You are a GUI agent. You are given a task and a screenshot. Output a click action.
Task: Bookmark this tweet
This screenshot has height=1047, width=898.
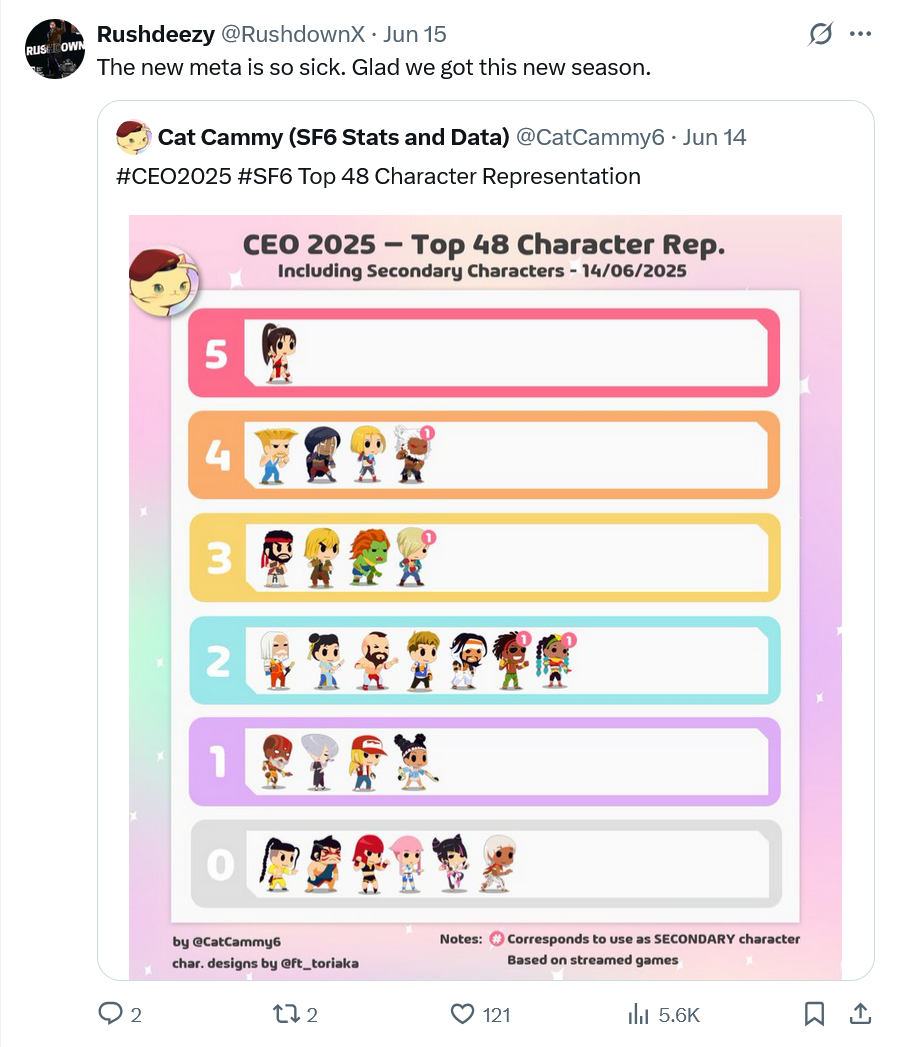pyautogui.click(x=814, y=1014)
